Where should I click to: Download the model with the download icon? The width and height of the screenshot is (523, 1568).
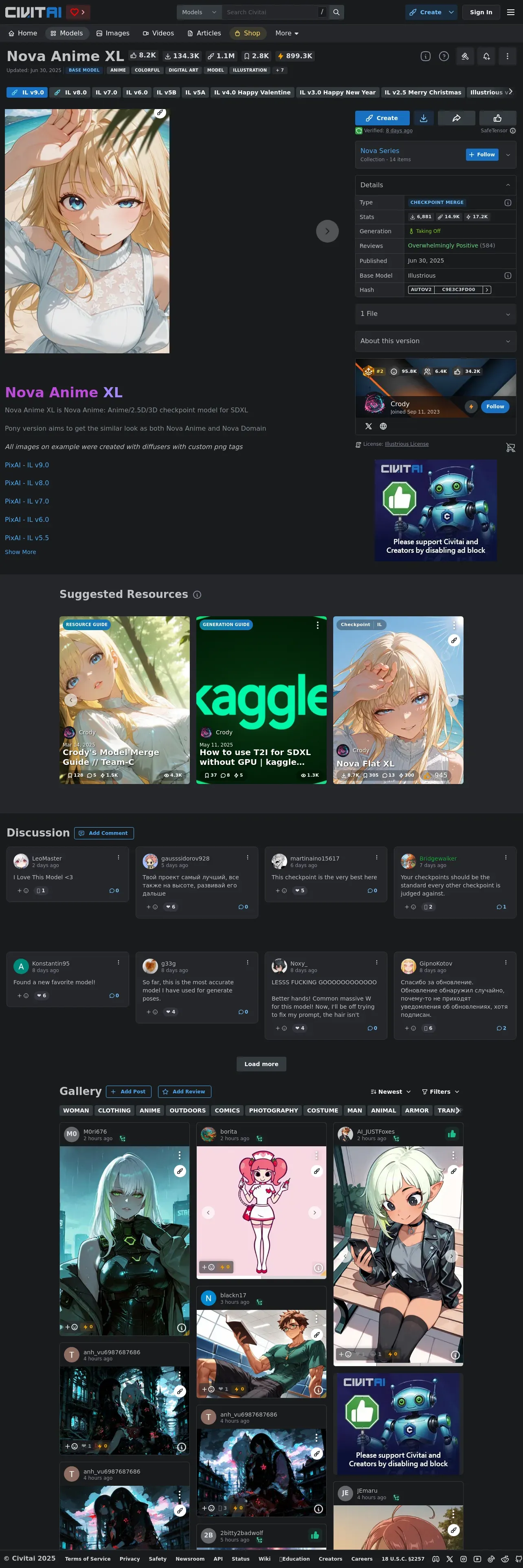click(x=423, y=118)
